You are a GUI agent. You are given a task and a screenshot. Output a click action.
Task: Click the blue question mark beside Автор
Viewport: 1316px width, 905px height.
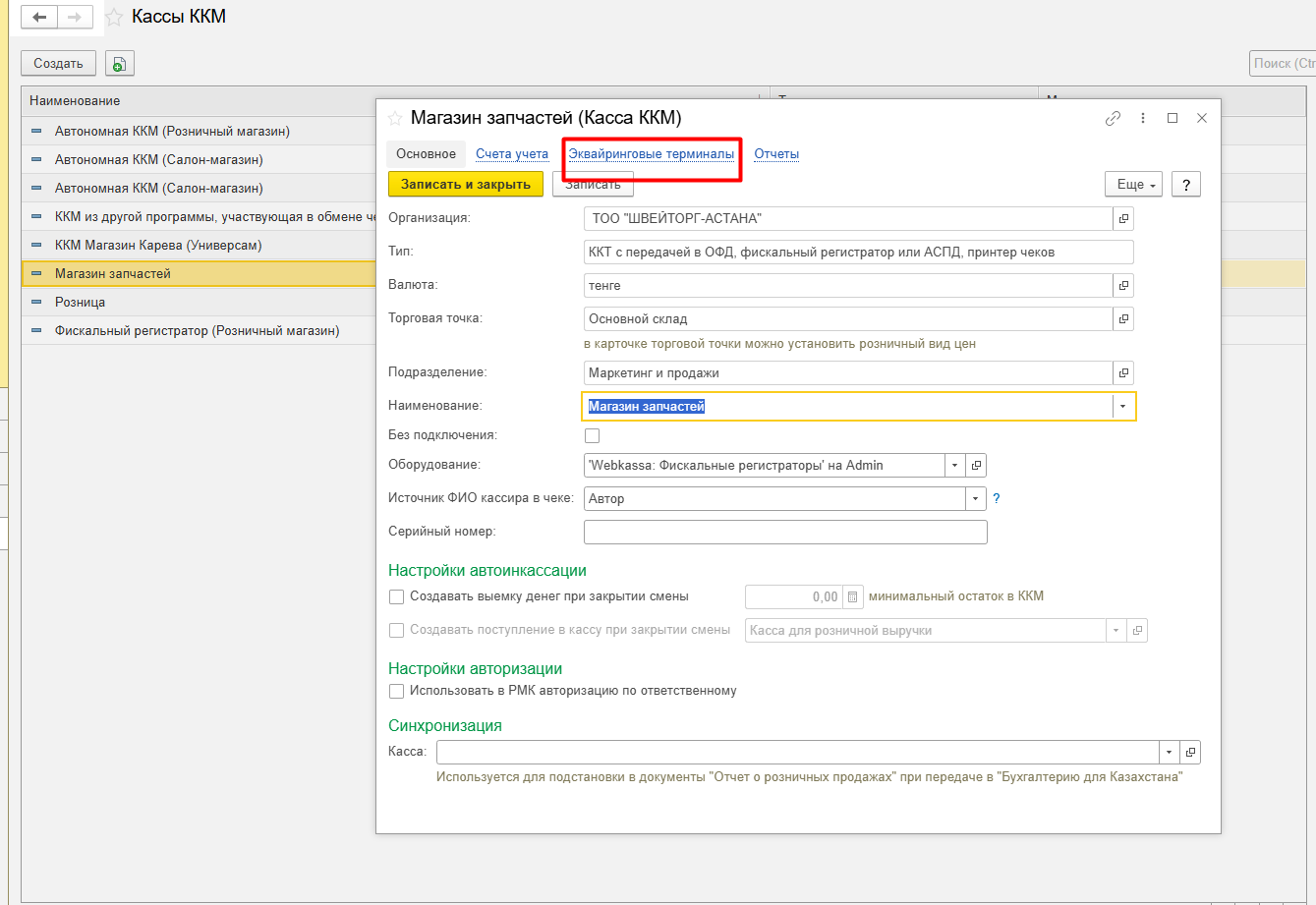point(996,498)
